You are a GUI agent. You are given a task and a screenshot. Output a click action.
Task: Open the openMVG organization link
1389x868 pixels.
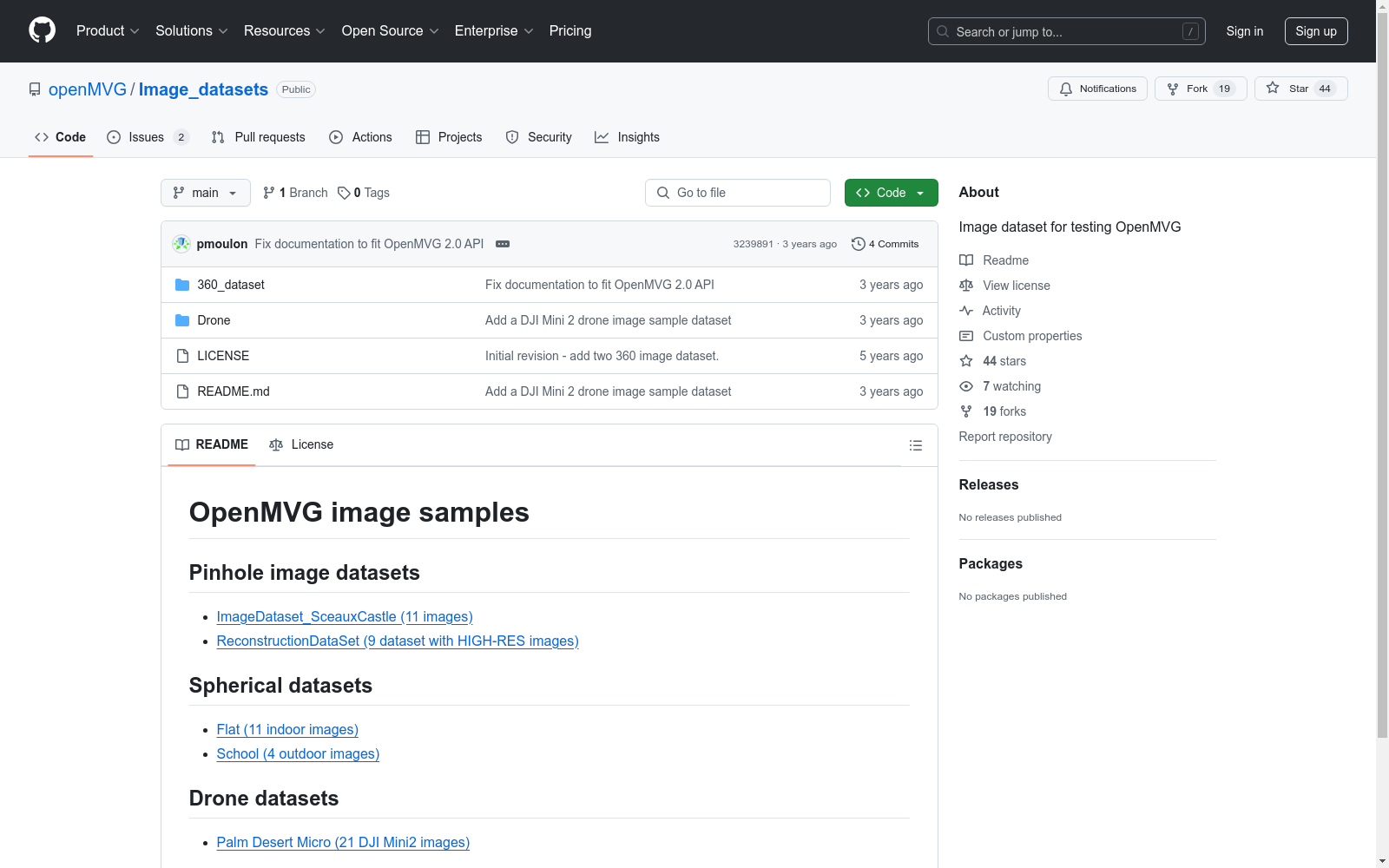(x=88, y=89)
